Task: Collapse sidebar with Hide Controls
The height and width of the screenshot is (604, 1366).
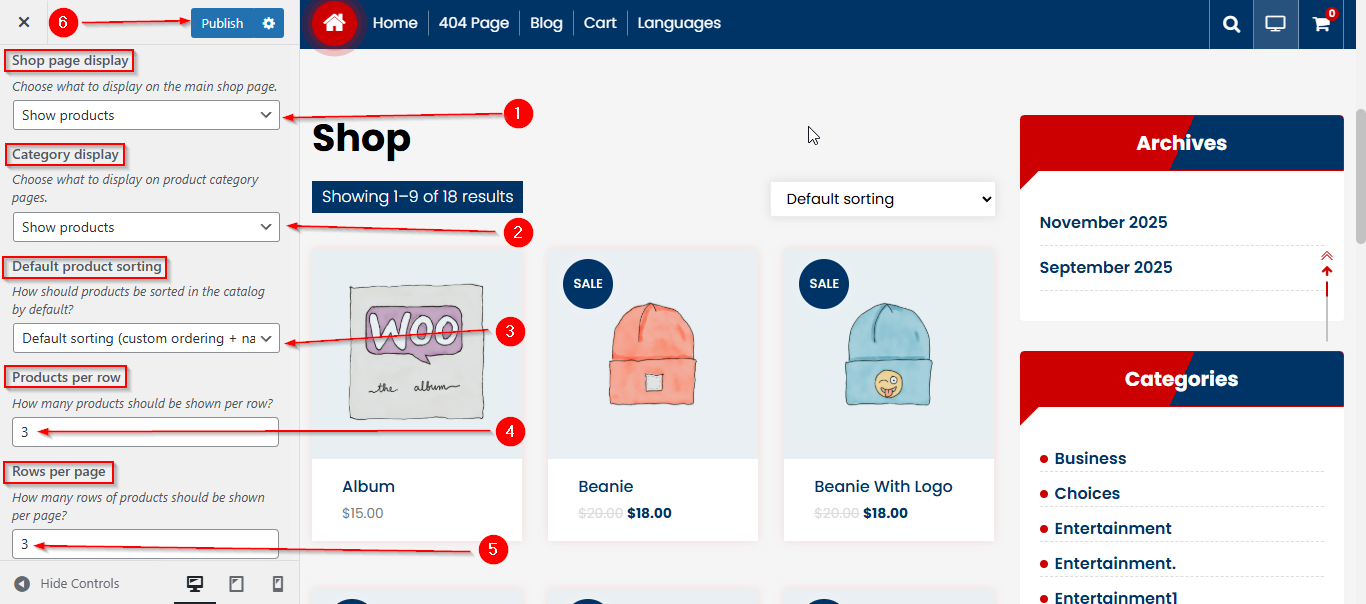Action: pyautogui.click(x=68, y=584)
